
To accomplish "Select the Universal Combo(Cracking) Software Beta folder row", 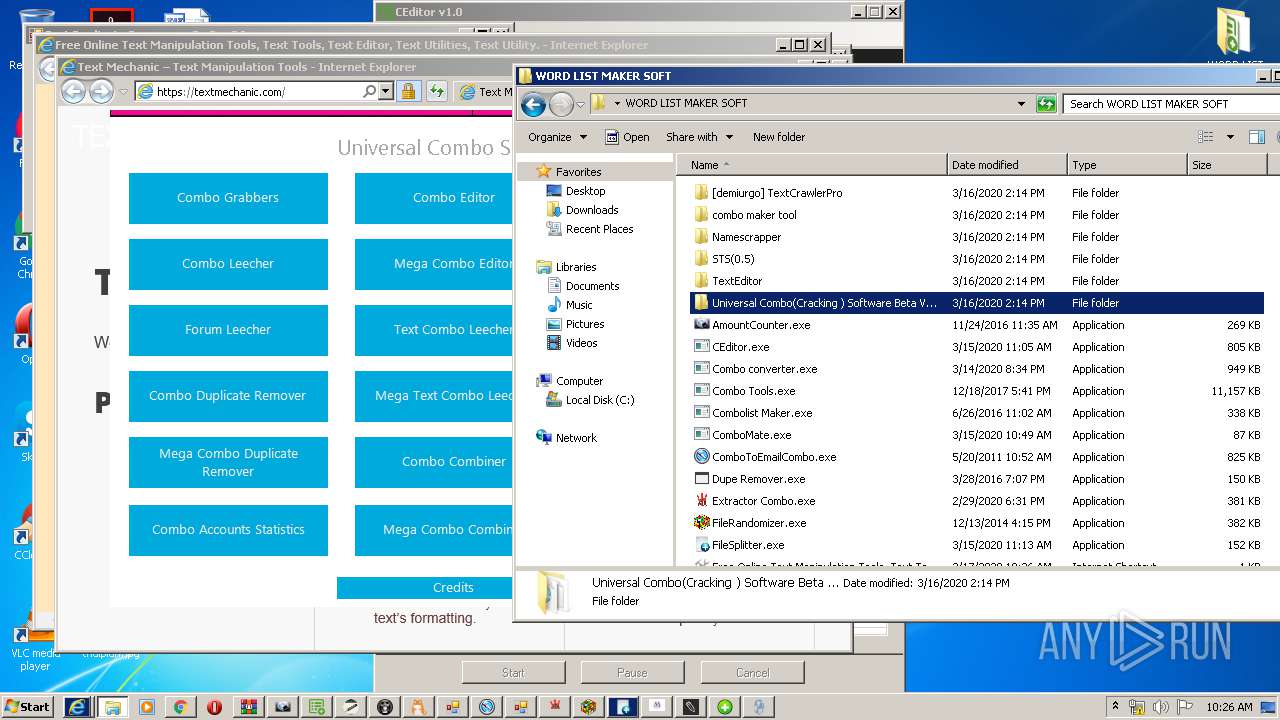I will click(x=977, y=303).
